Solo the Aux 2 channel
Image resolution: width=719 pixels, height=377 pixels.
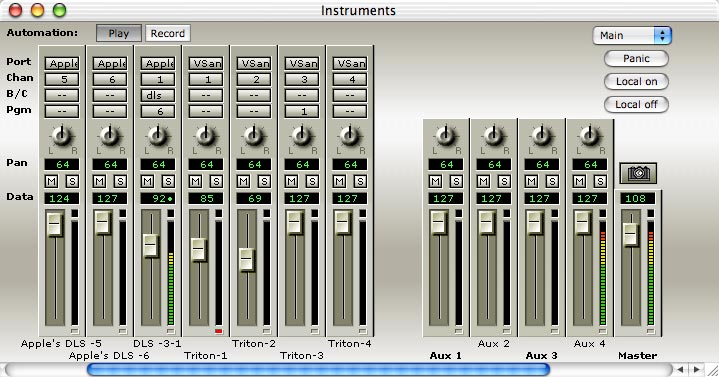tap(504, 182)
